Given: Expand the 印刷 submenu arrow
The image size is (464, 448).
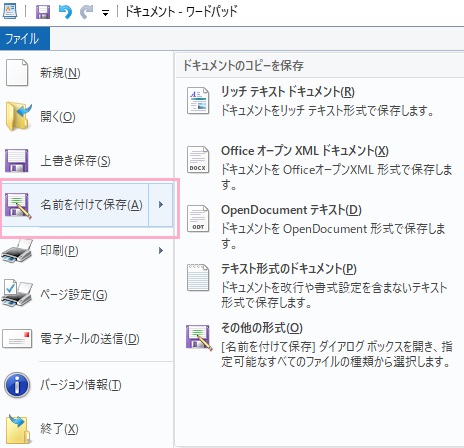Looking at the screenshot, I should (x=161, y=250).
